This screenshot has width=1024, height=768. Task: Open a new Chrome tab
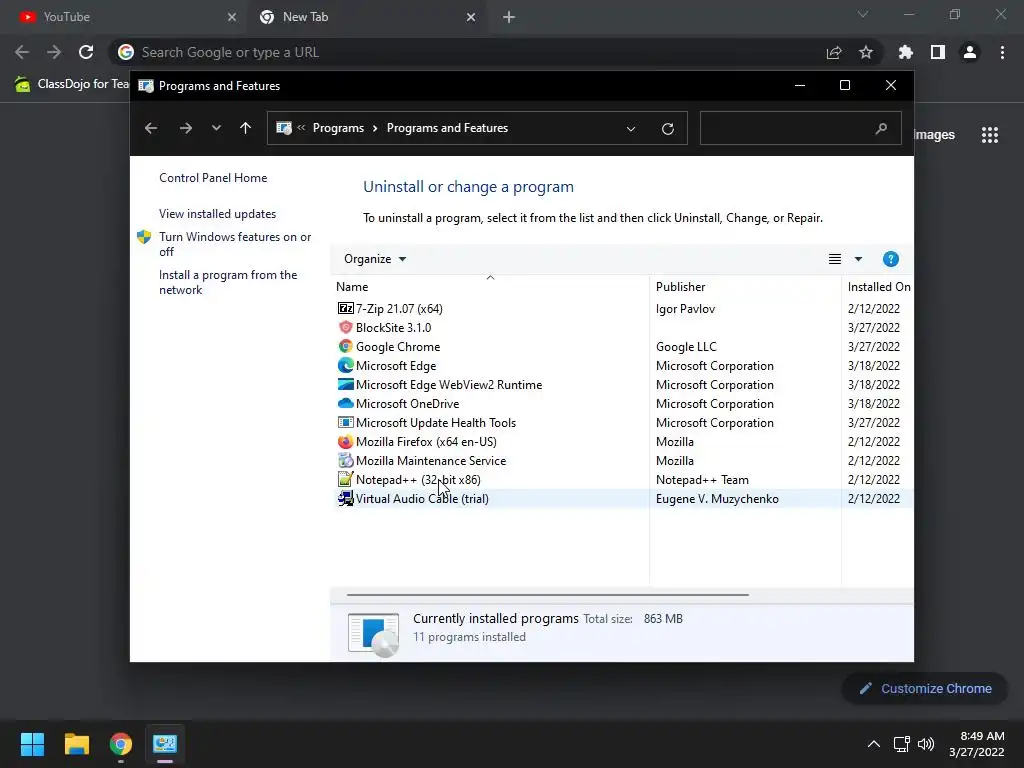(509, 17)
